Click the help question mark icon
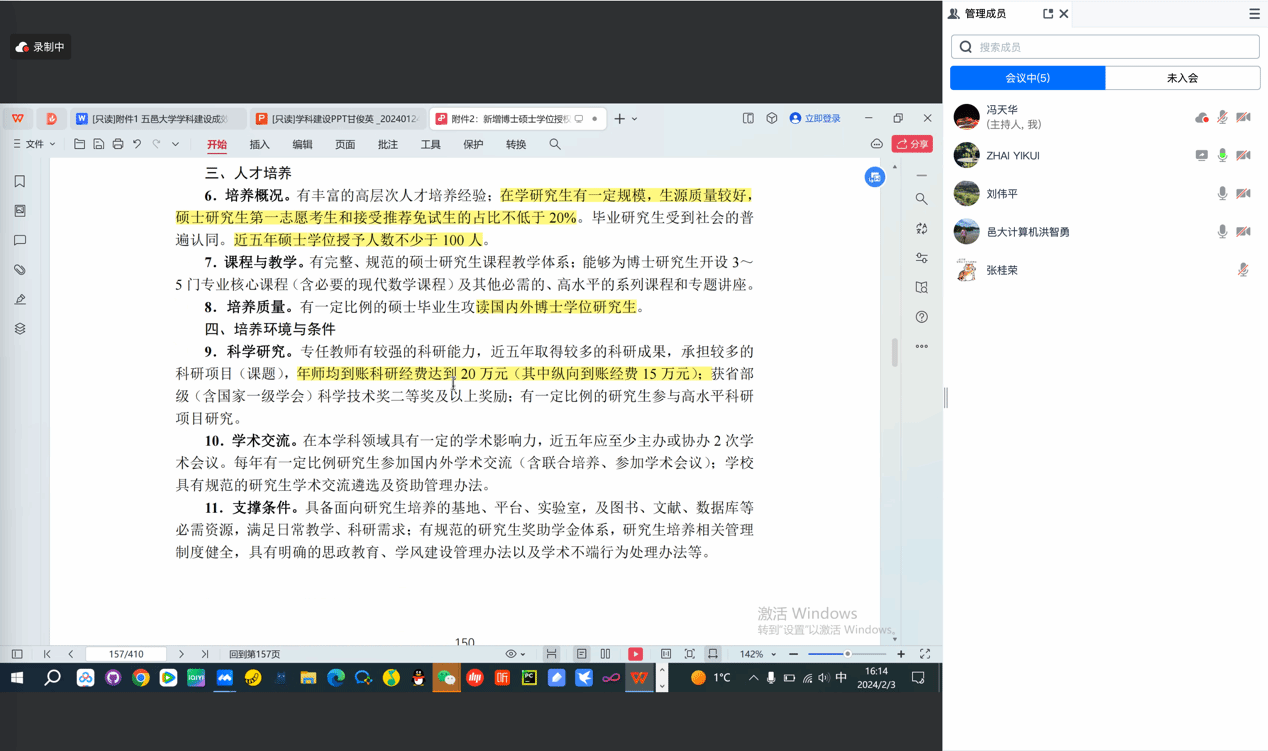Viewport: 1268px width, 751px height. coord(921,317)
